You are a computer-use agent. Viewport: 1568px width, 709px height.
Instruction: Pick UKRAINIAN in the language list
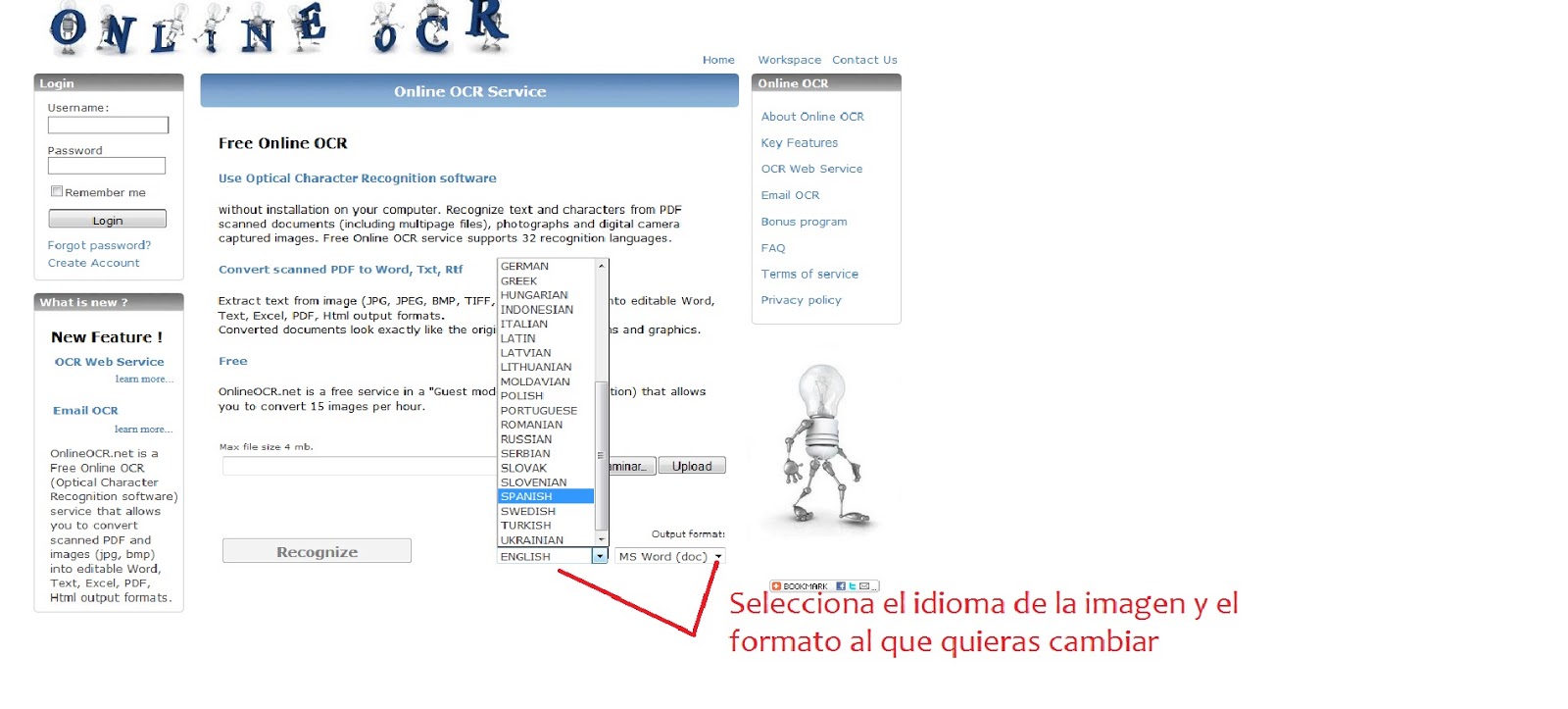point(546,539)
